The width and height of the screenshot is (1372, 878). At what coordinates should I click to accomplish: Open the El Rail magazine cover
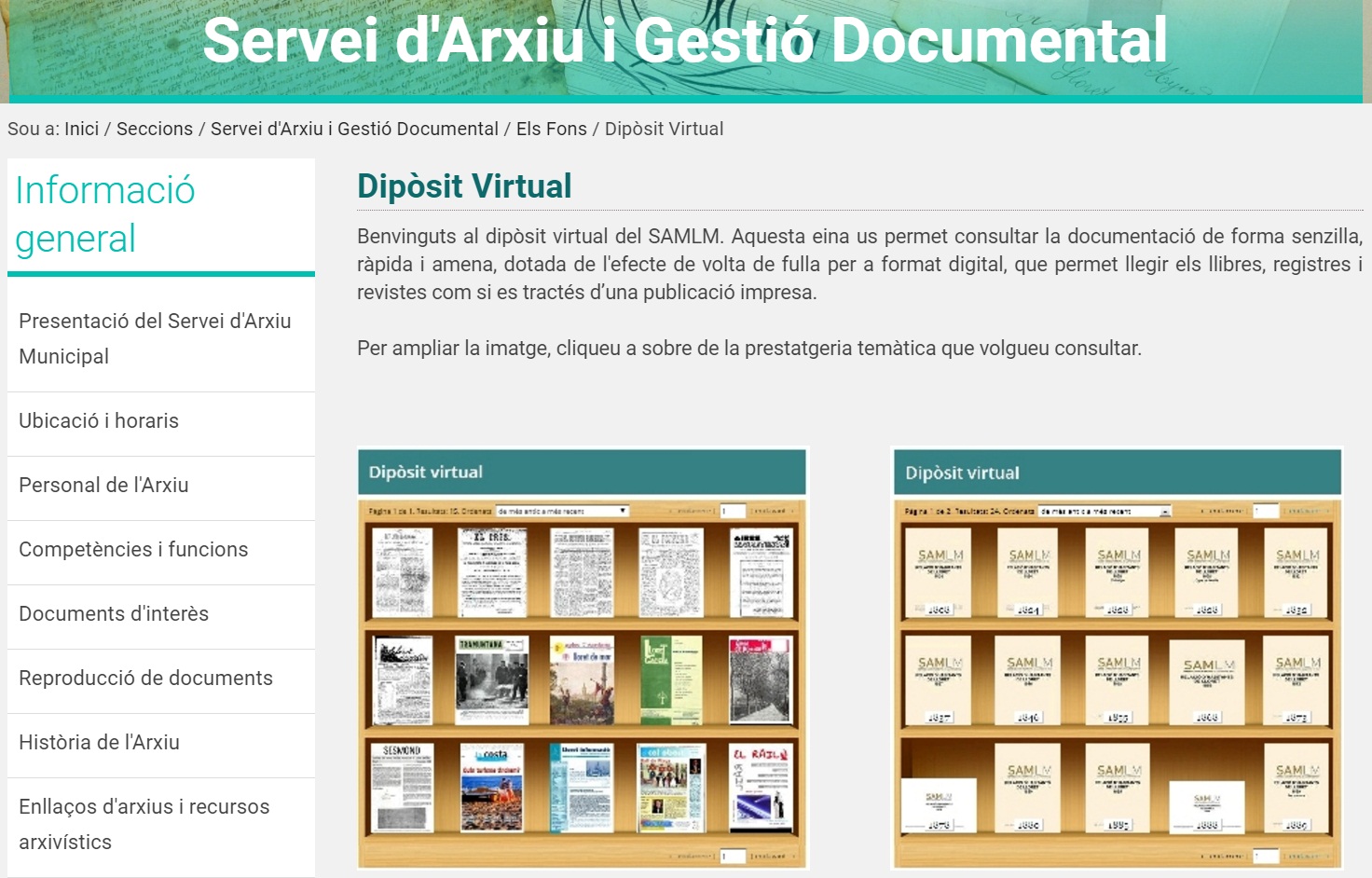coord(761,788)
